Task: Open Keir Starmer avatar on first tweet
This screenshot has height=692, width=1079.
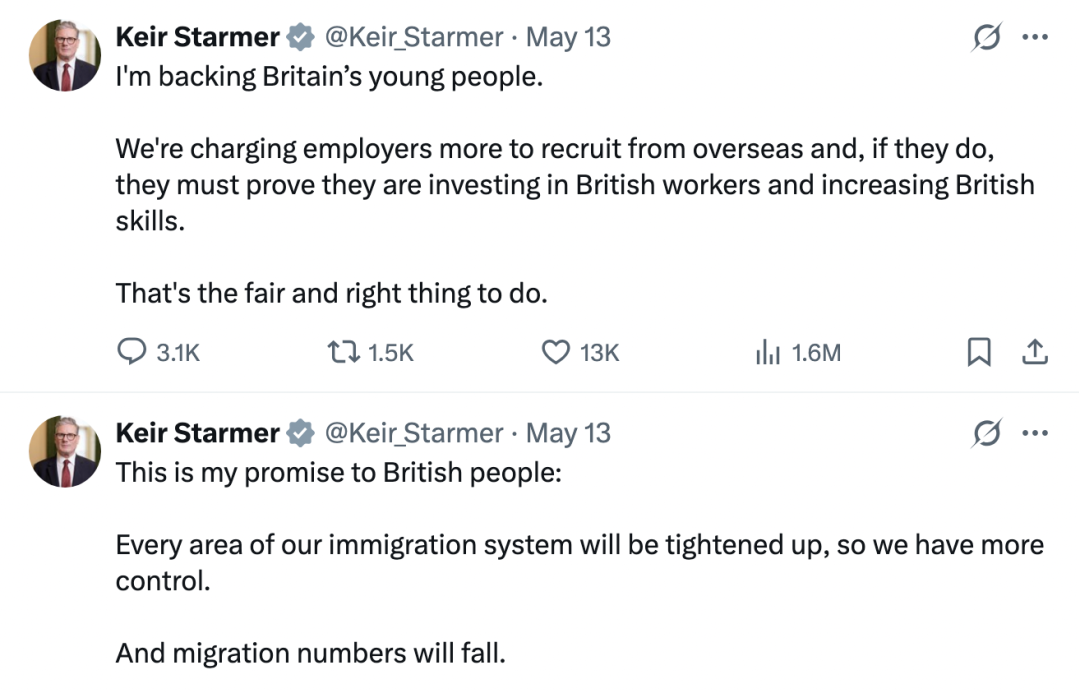Action: 65,55
